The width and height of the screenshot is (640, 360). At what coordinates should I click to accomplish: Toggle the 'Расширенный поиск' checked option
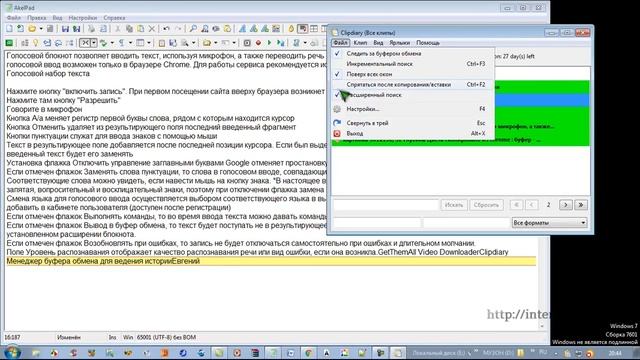[413, 95]
